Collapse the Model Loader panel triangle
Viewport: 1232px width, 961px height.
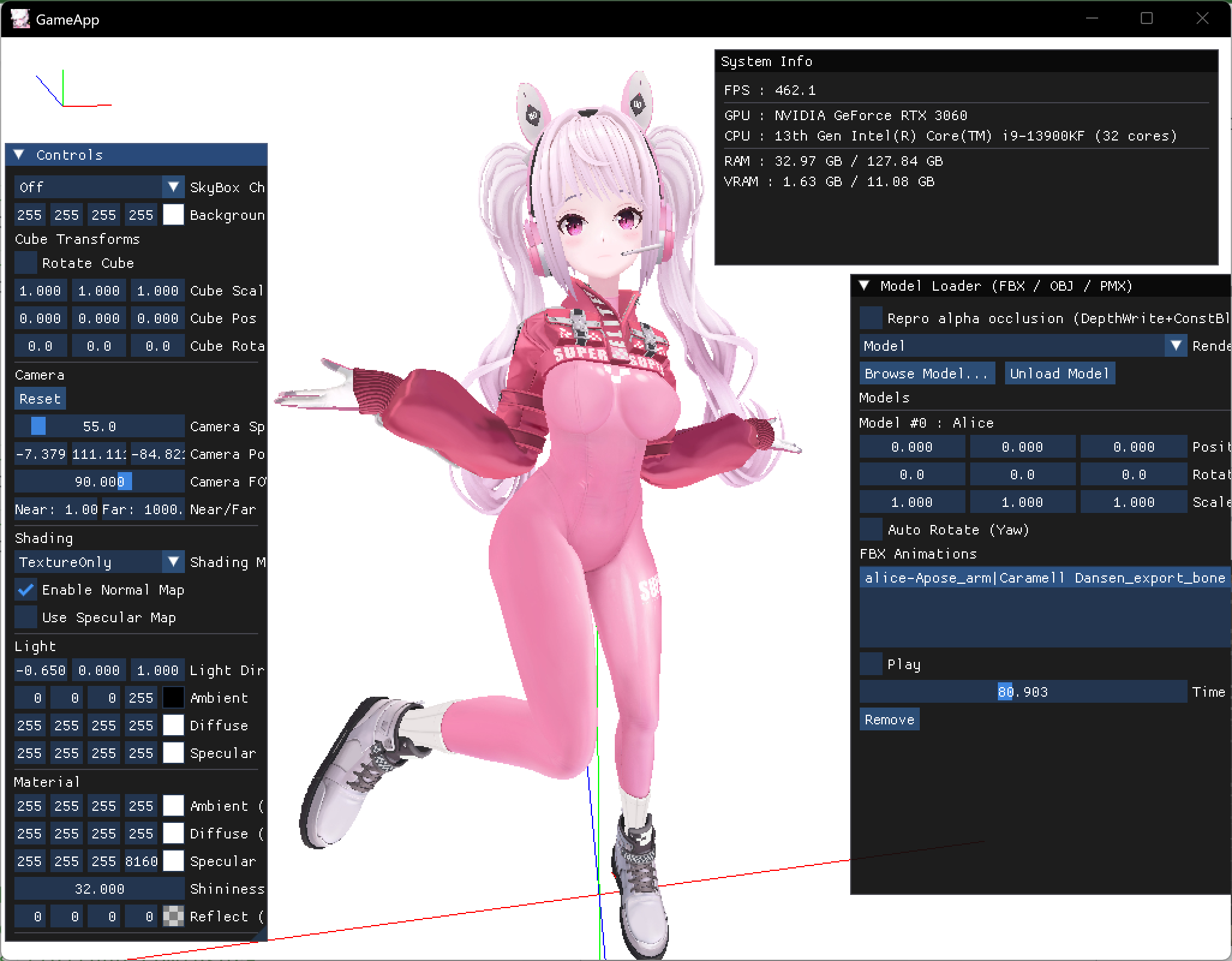pyautogui.click(x=864, y=286)
